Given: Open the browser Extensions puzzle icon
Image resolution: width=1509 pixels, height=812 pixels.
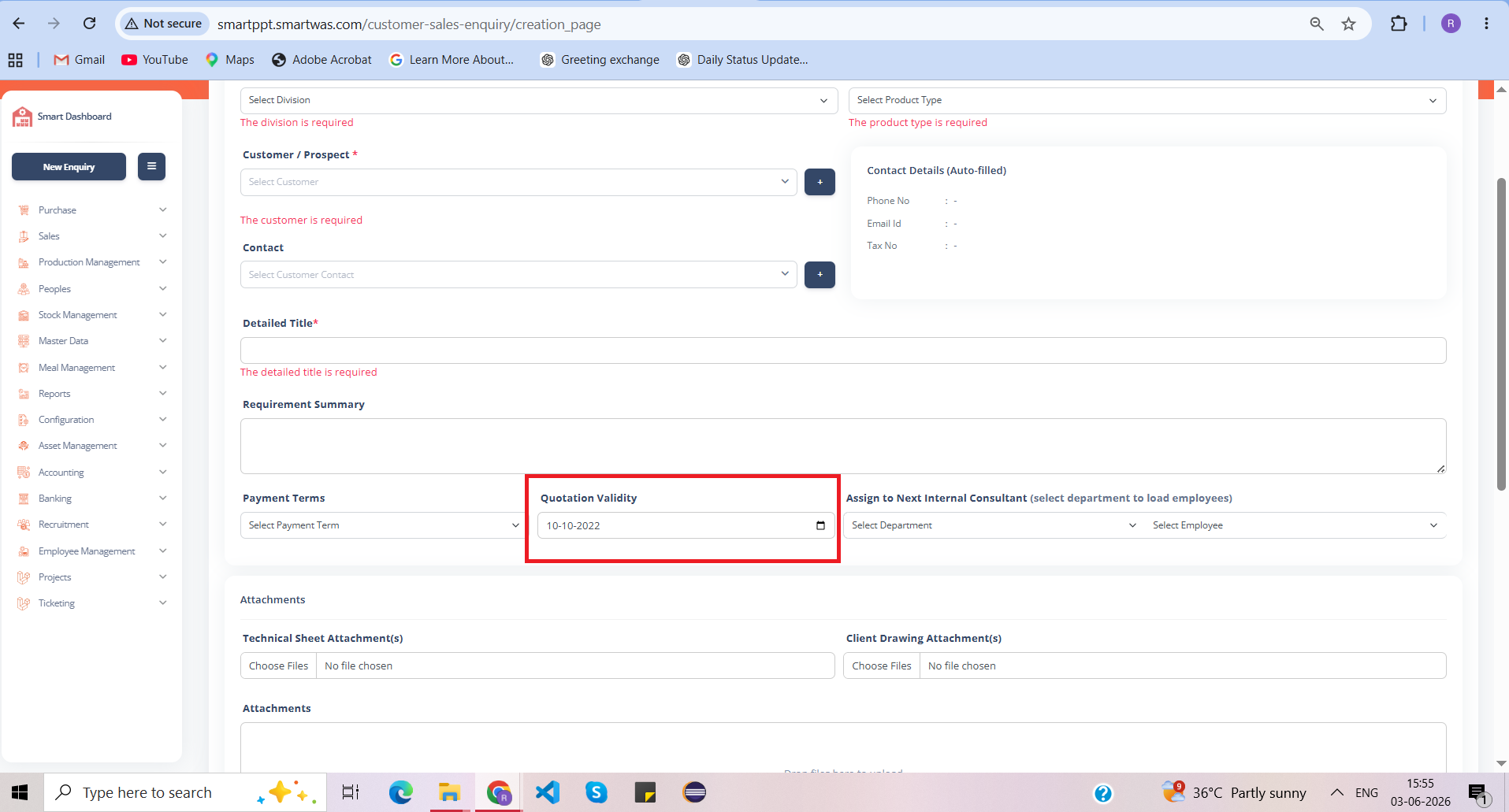Looking at the screenshot, I should (x=1399, y=24).
